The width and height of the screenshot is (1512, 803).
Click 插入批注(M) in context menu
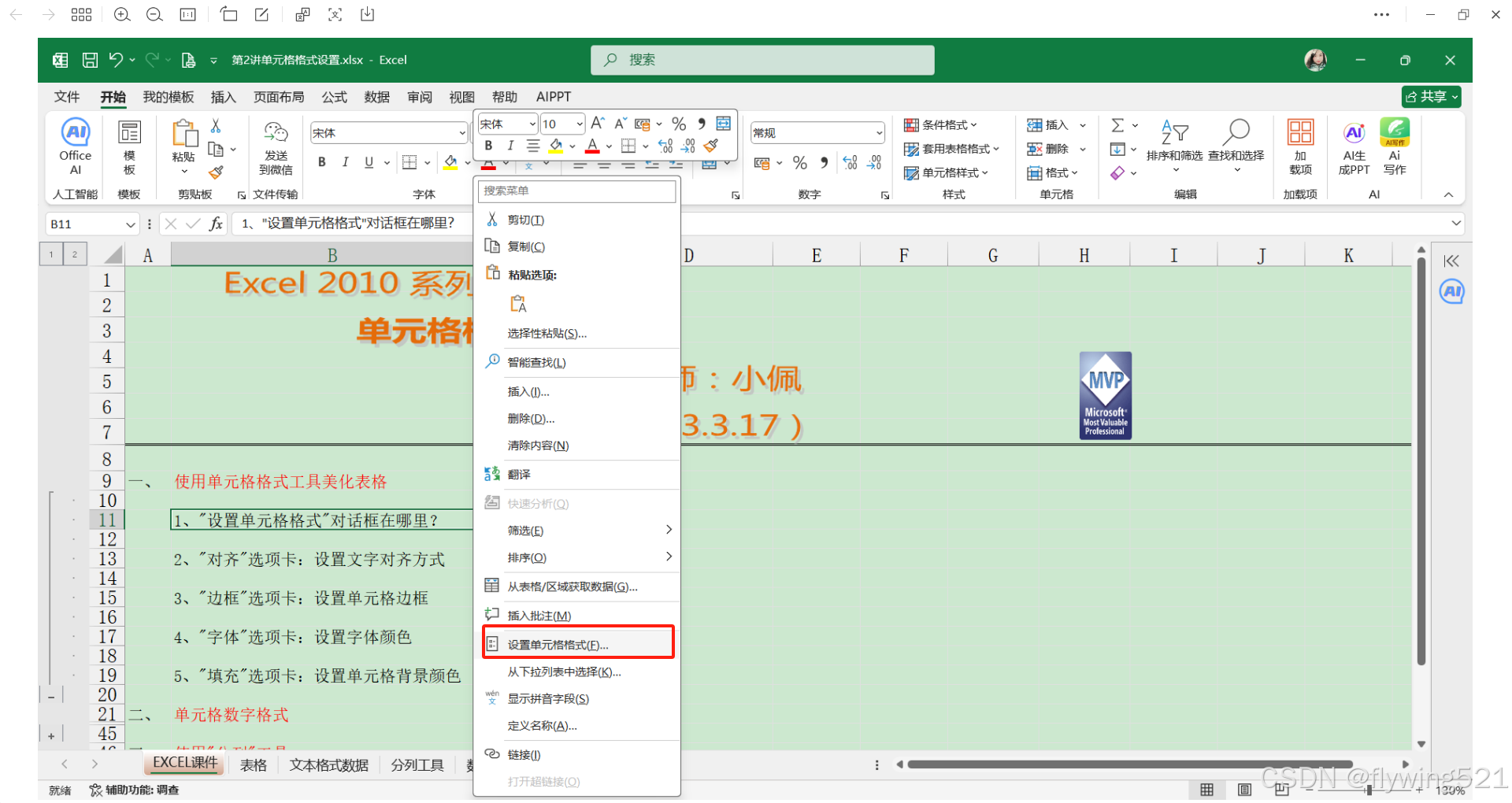pos(577,616)
